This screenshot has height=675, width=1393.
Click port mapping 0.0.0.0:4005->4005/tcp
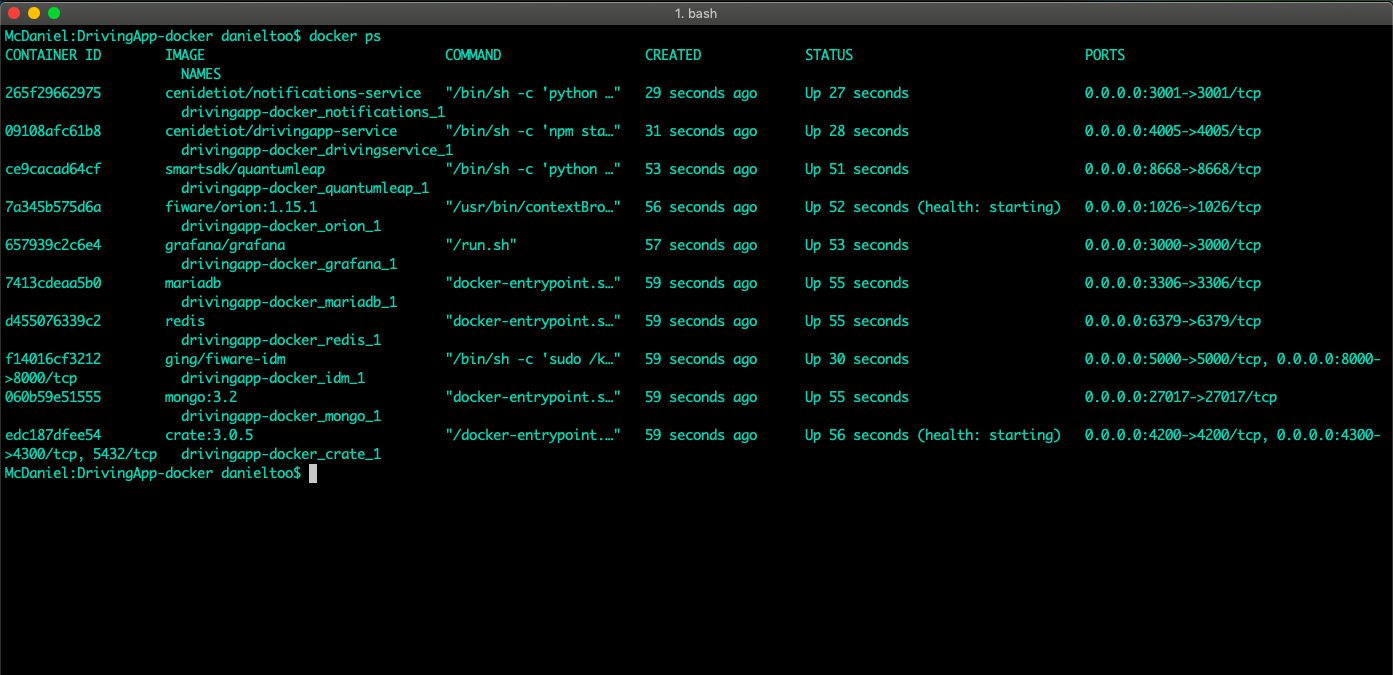click(x=1173, y=131)
